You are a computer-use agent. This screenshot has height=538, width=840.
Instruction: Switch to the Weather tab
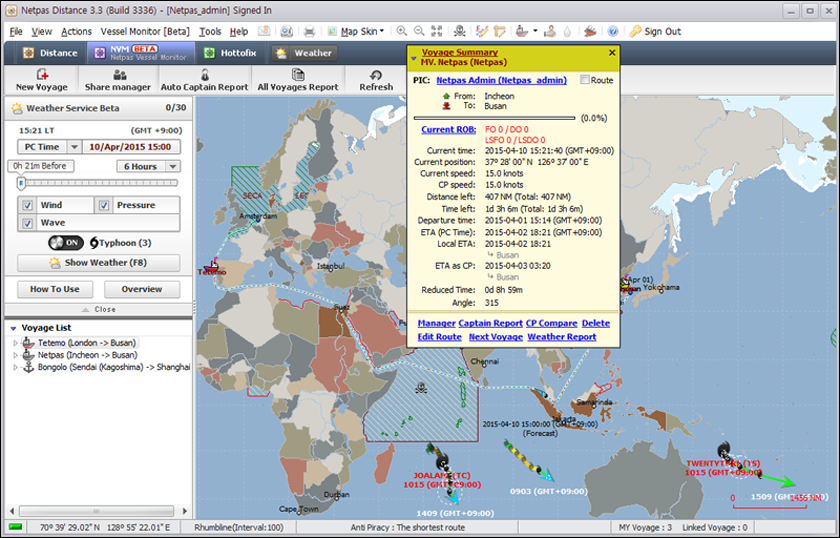pyautogui.click(x=304, y=53)
